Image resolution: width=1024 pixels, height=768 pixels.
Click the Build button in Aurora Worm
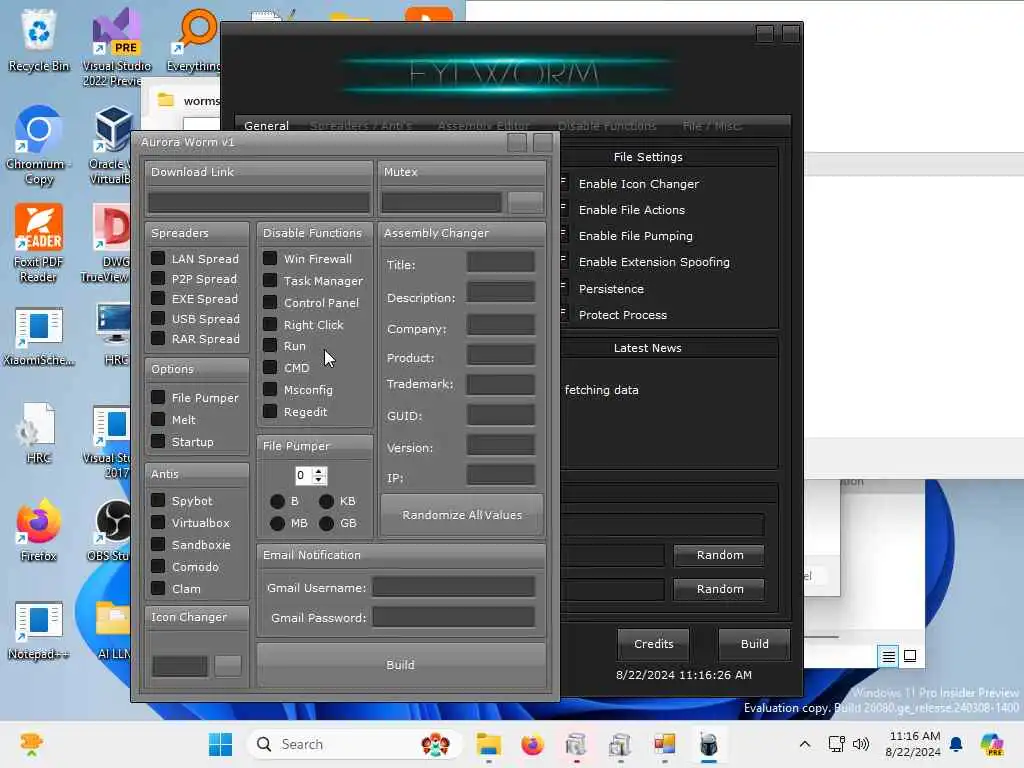pyautogui.click(x=400, y=665)
